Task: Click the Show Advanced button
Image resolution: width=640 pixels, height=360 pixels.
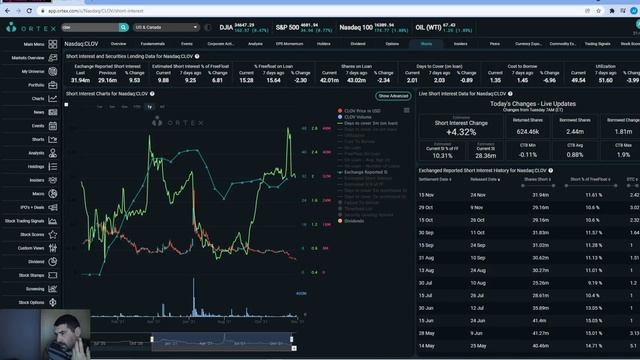Action: point(393,96)
